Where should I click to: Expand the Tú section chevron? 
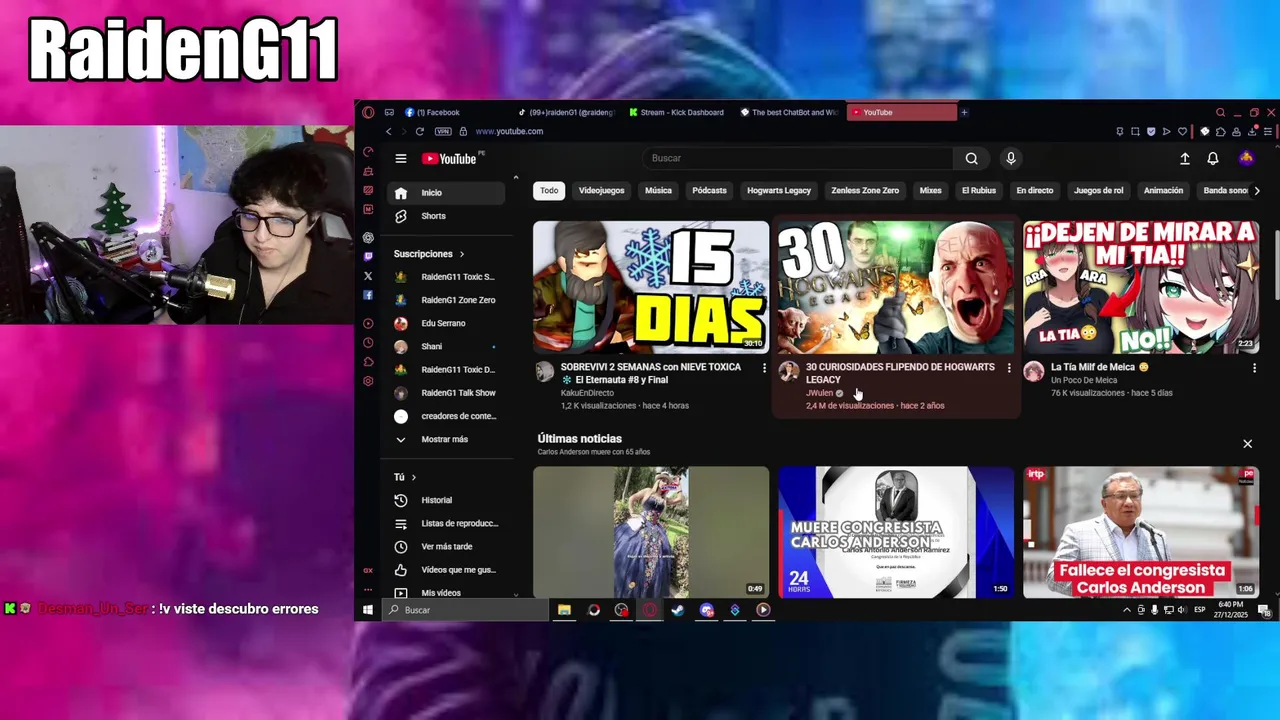click(413, 477)
